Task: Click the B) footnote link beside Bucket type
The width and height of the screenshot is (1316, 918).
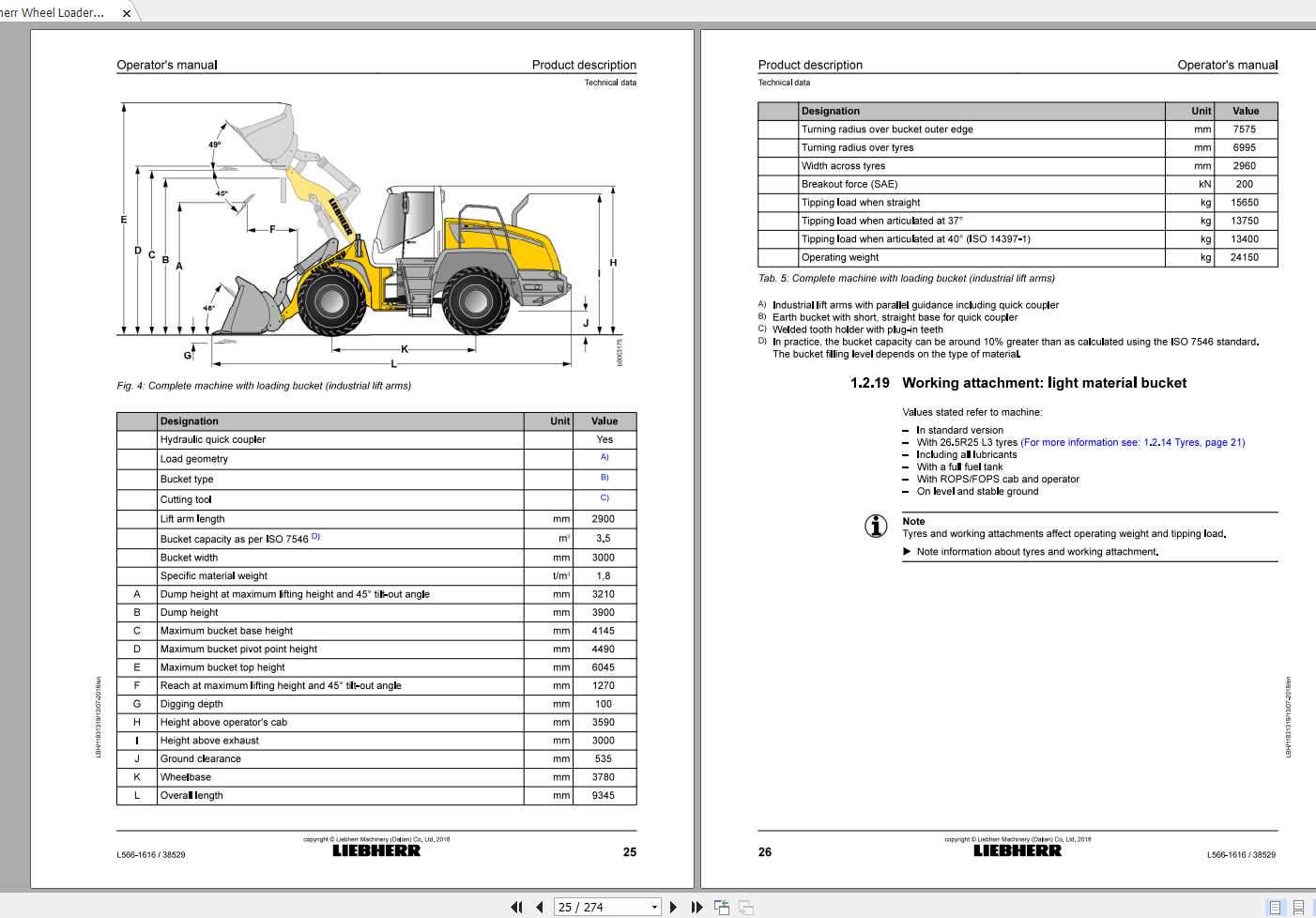Action: coord(604,478)
